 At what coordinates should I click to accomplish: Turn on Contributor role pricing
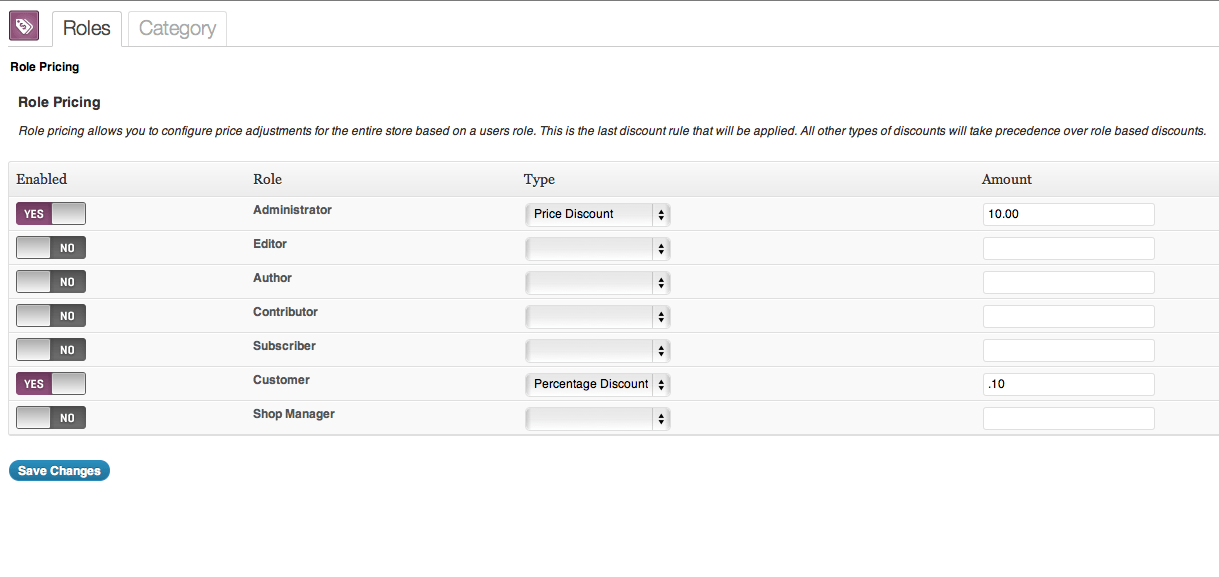pyautogui.click(x=51, y=316)
